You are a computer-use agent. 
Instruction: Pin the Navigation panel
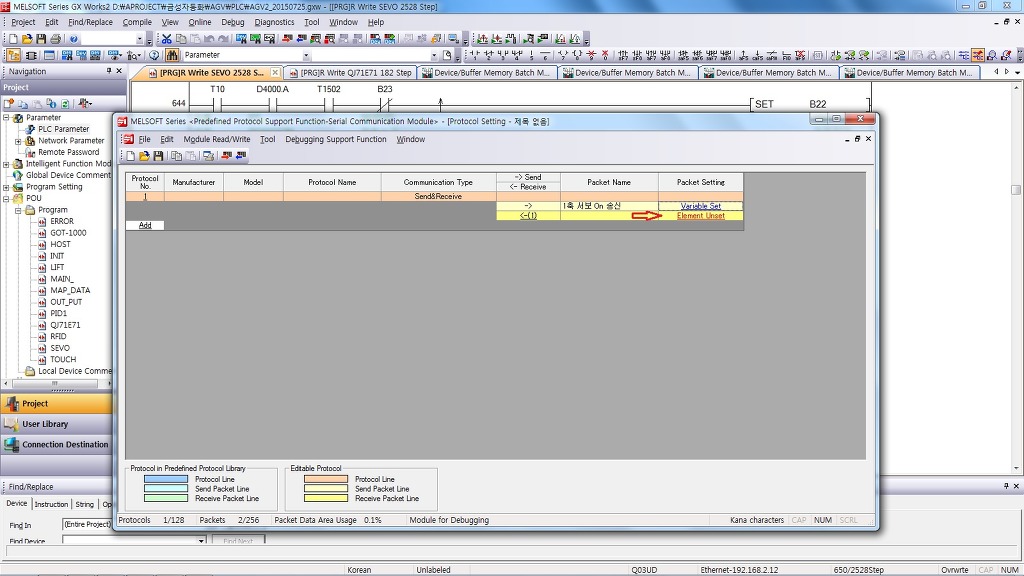click(109, 71)
